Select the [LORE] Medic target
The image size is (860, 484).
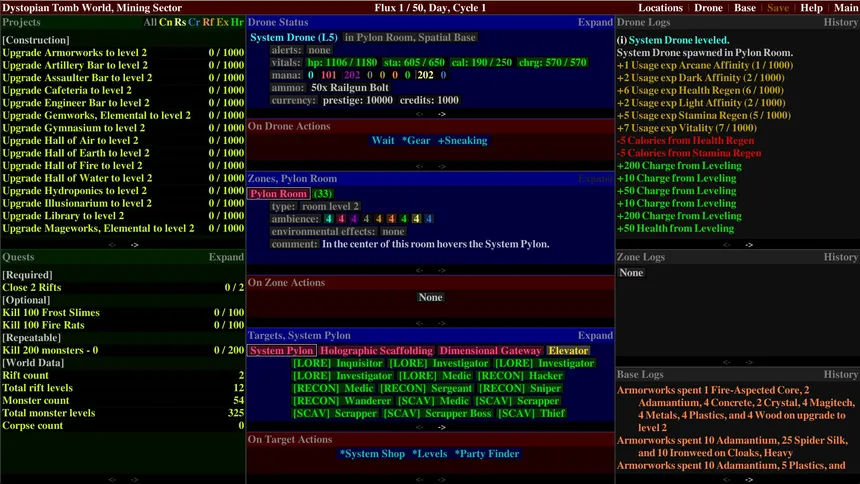click(x=434, y=376)
